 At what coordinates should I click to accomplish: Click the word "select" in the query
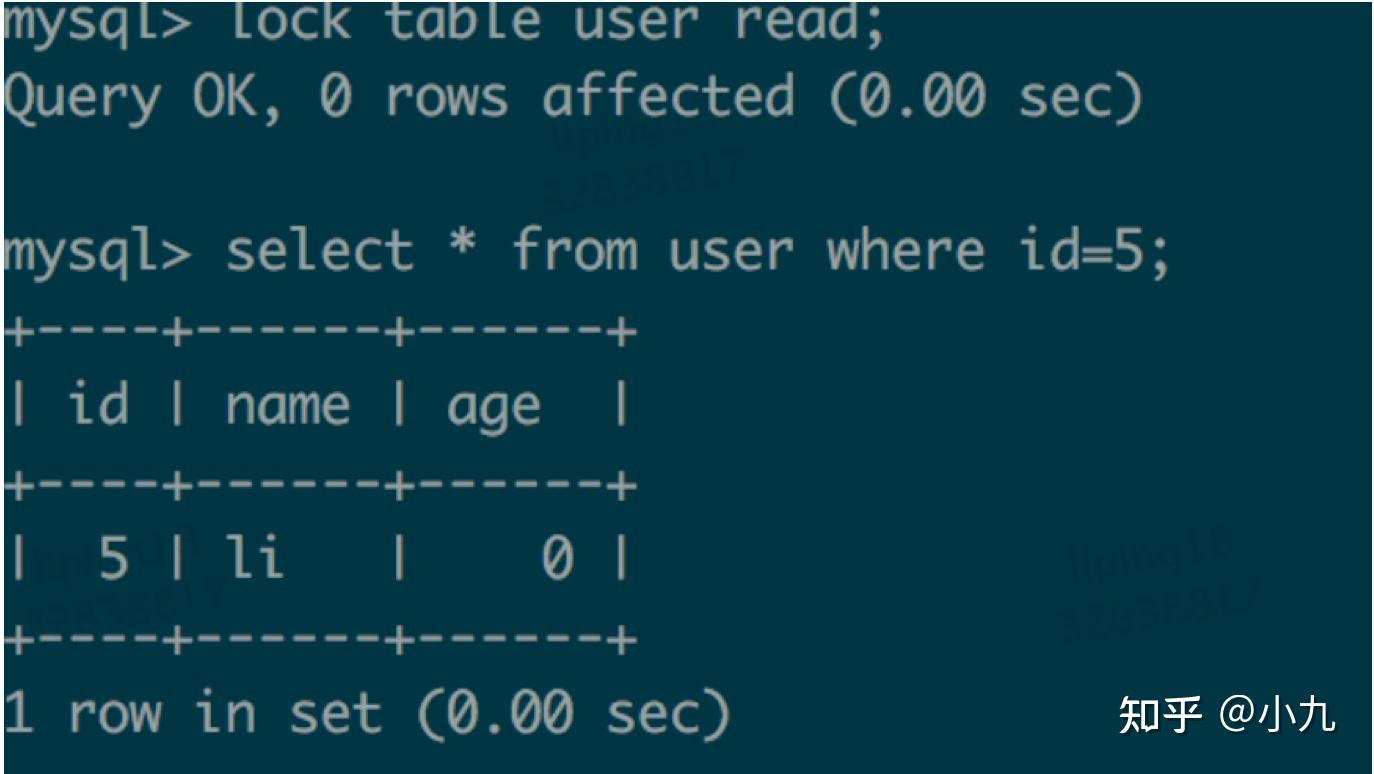(x=318, y=251)
